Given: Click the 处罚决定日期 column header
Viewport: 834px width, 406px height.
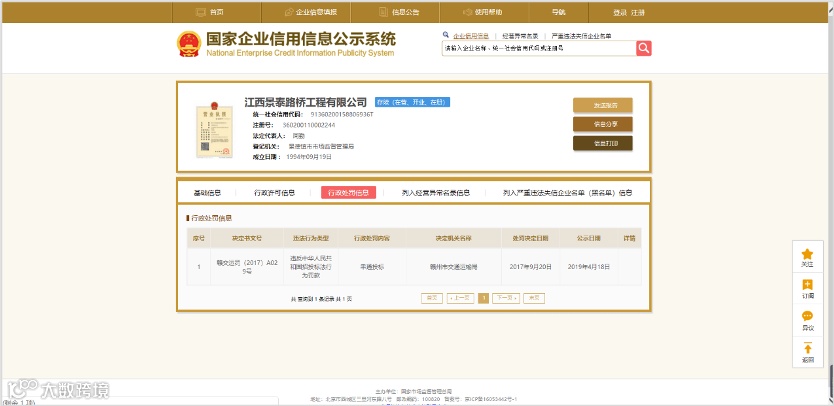Looking at the screenshot, I should [530, 238].
